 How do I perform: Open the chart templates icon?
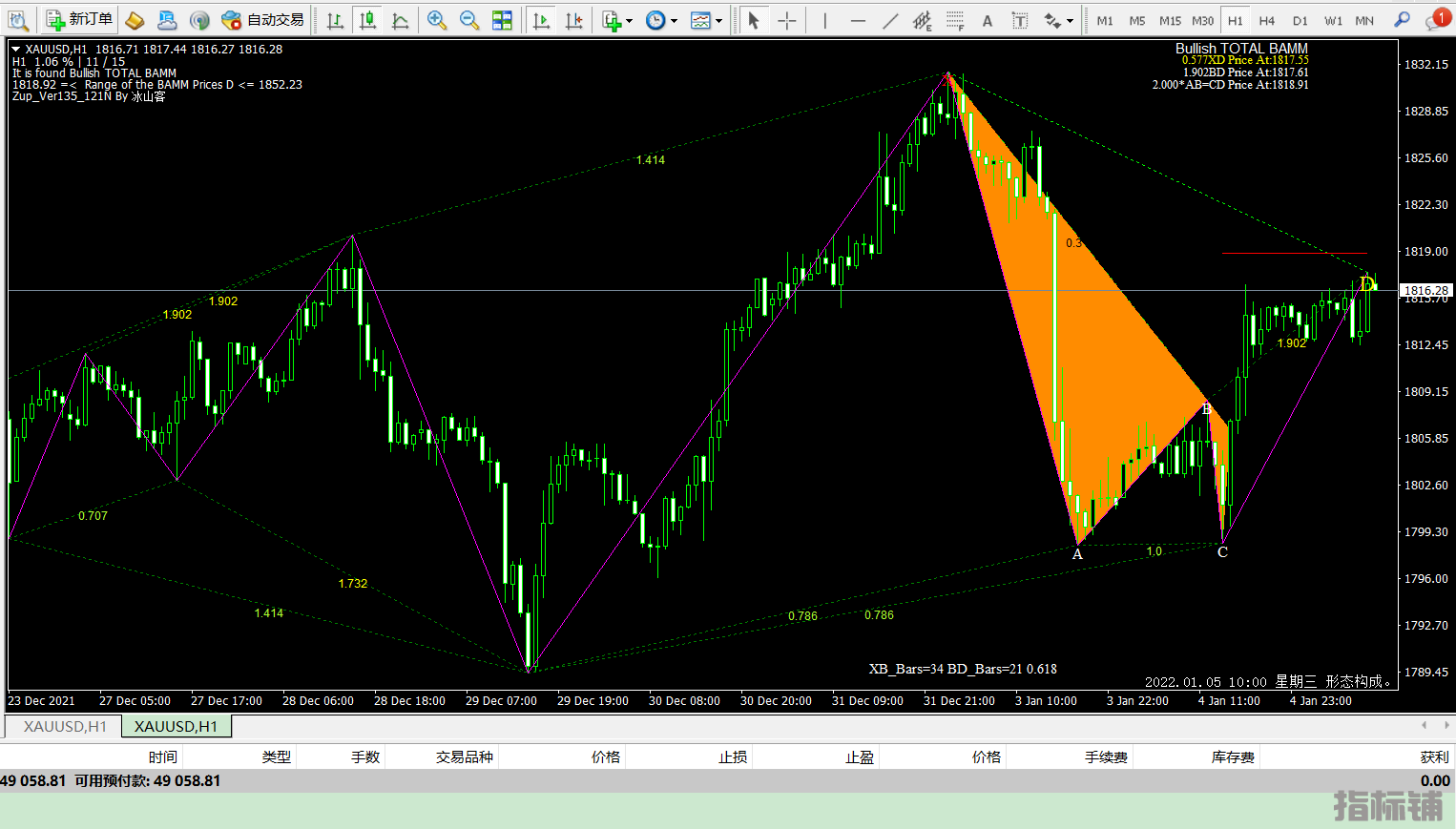click(700, 20)
